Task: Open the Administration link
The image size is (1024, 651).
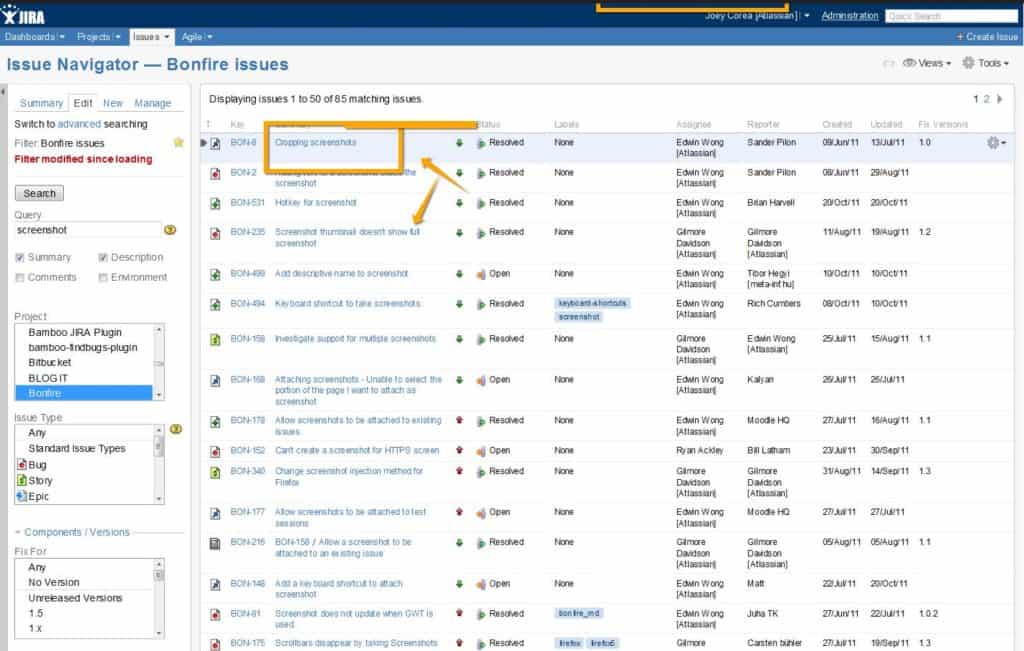Action: [850, 16]
